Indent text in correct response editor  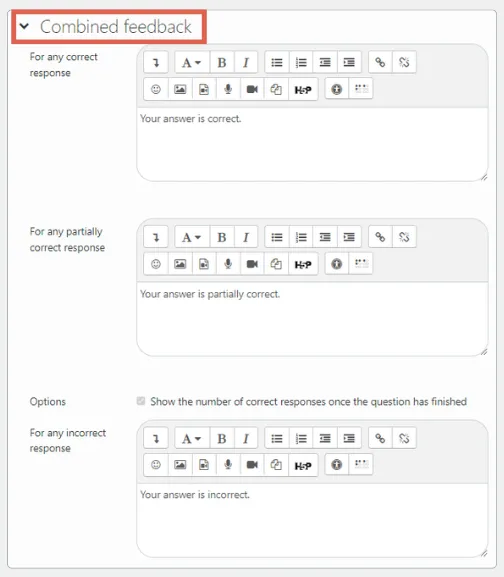click(x=349, y=63)
